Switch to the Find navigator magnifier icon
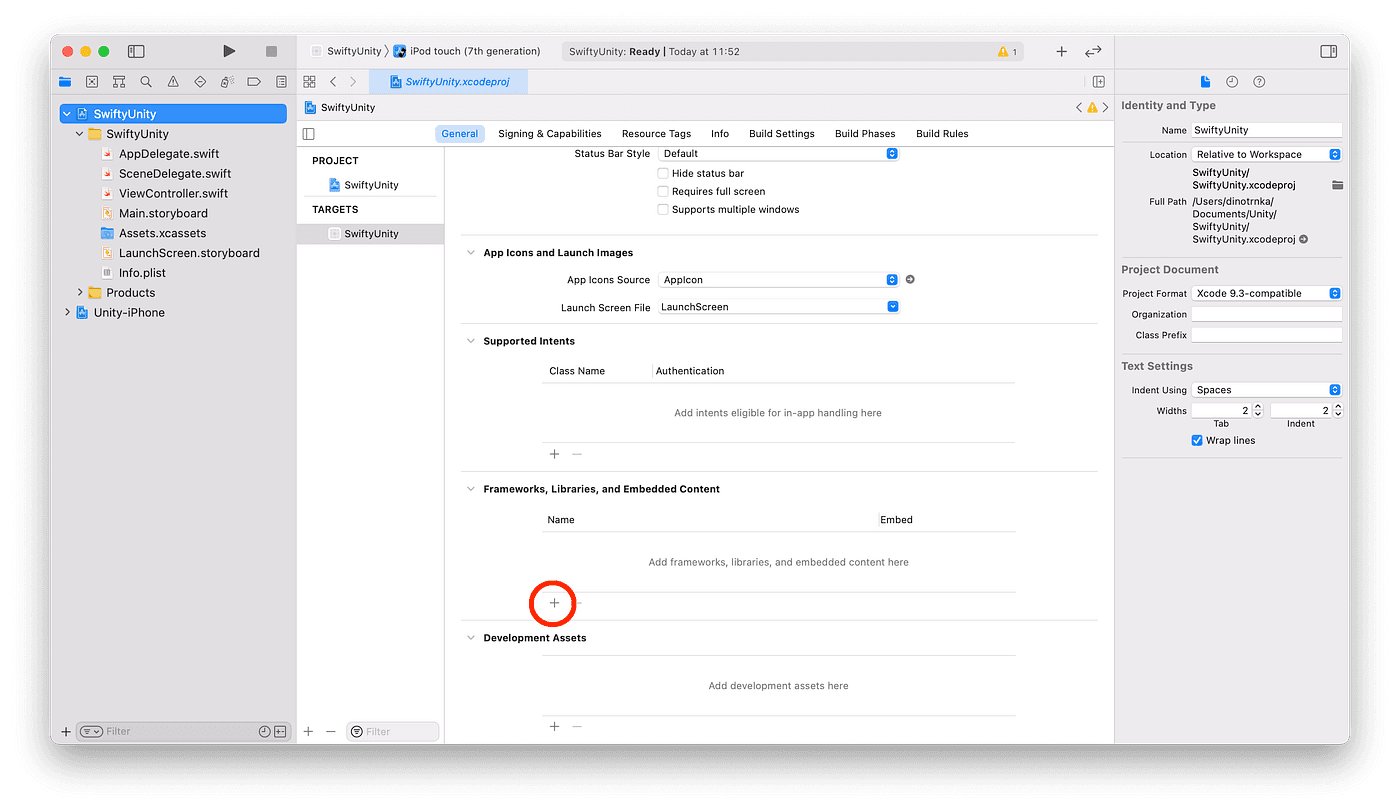The height and width of the screenshot is (811, 1400). [x=146, y=82]
